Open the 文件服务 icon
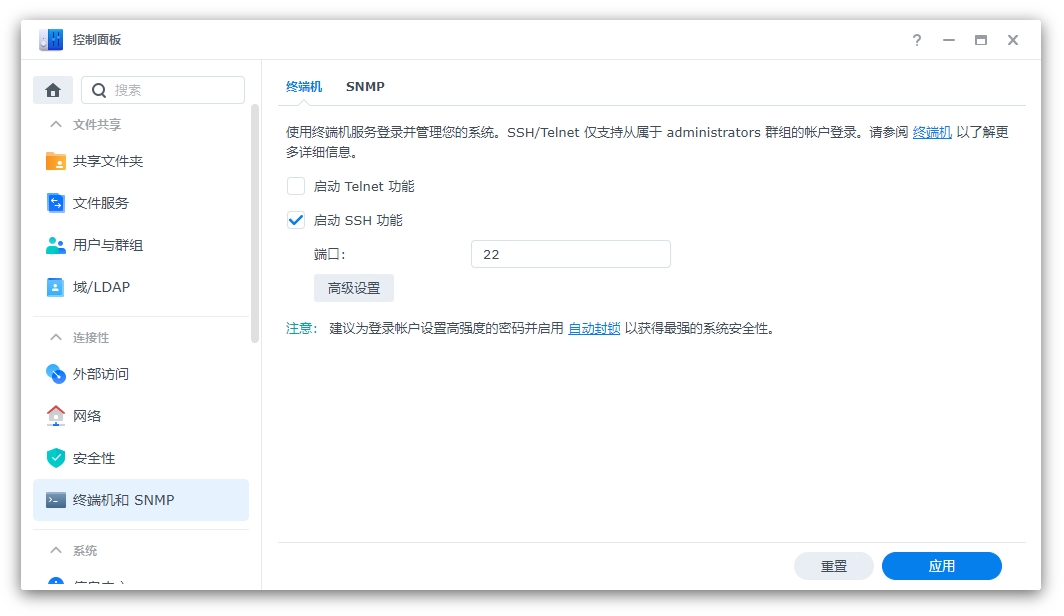The width and height of the screenshot is (1064, 616). point(56,204)
